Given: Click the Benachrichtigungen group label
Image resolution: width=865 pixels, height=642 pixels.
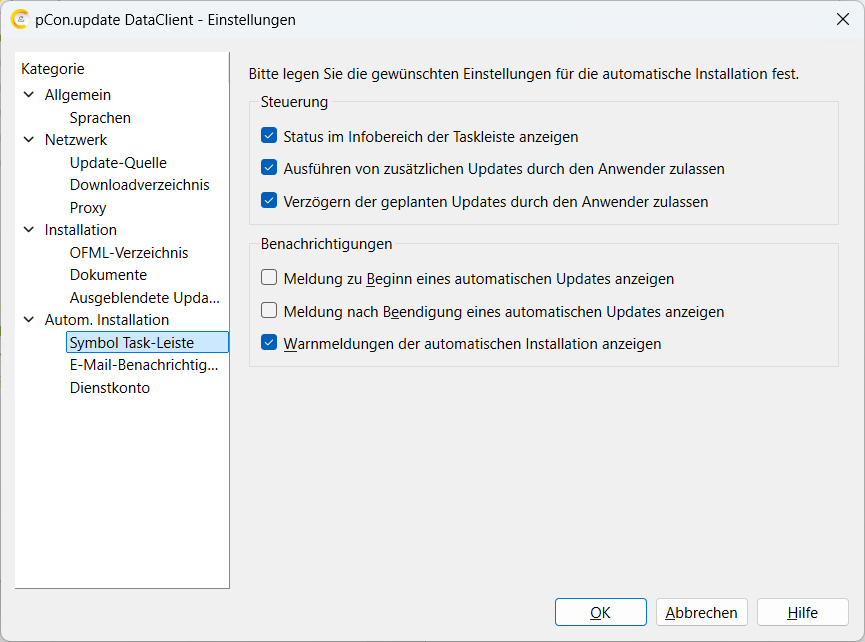Looking at the screenshot, I should [x=327, y=244].
